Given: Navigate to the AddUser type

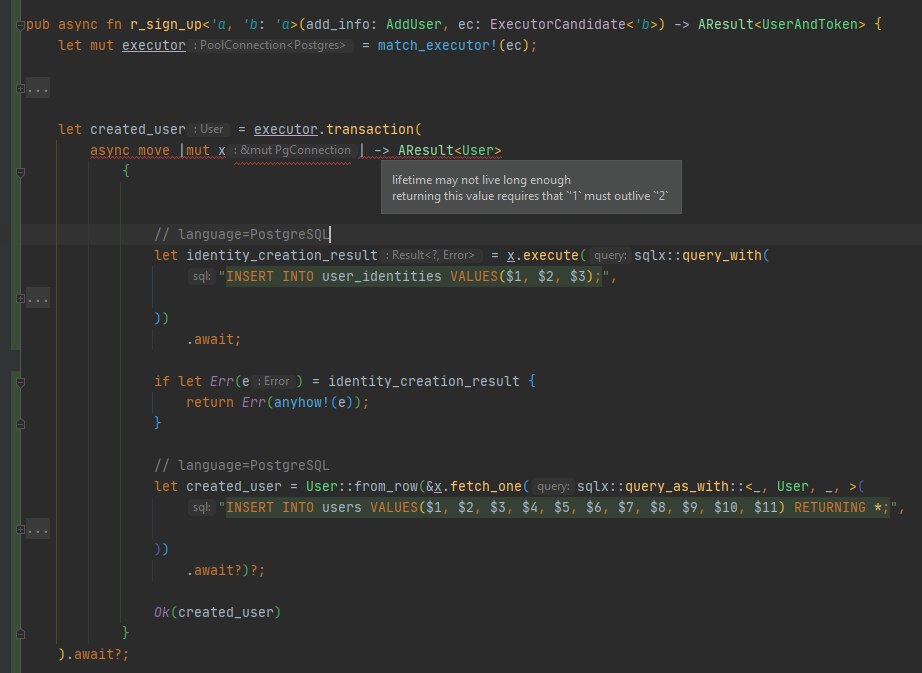Looking at the screenshot, I should [414, 25].
